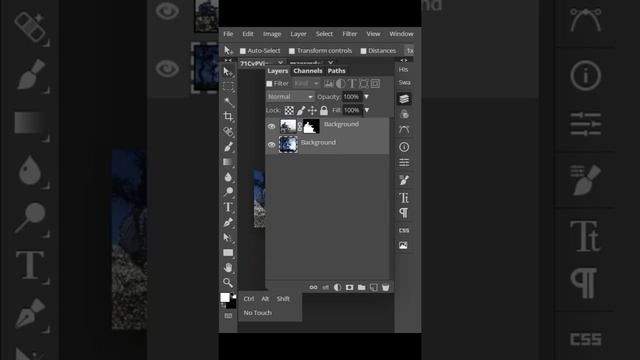
Task: Hide the bottom Background layer
Action: click(271, 144)
